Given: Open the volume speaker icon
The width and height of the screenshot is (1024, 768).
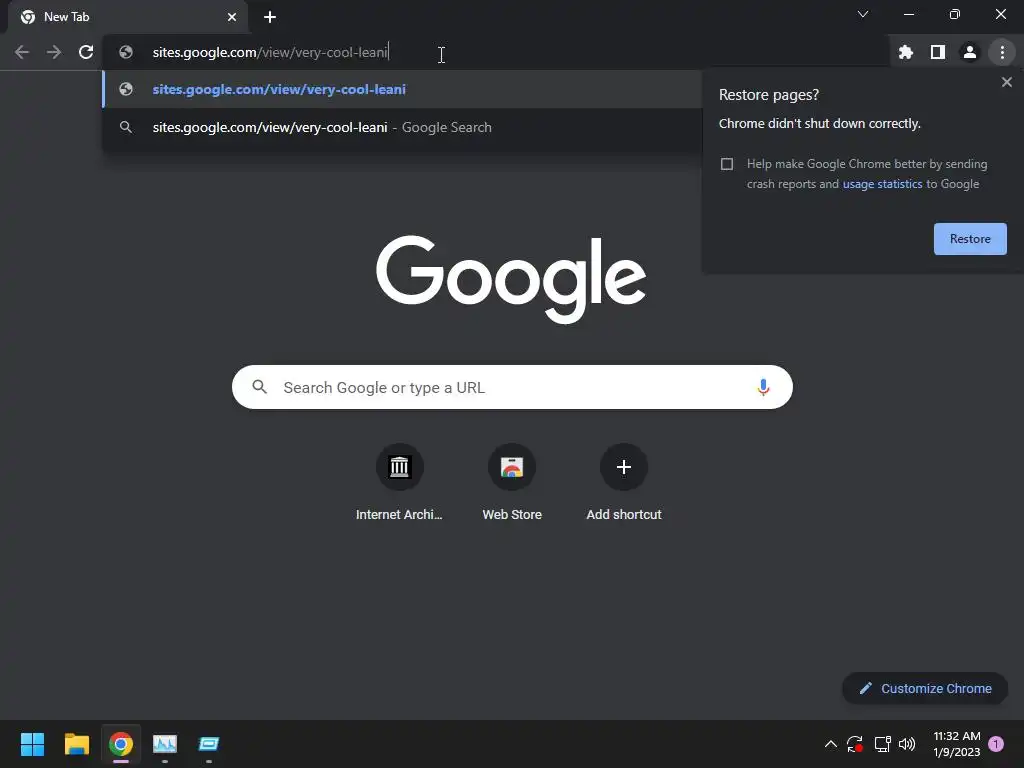Looking at the screenshot, I should (x=907, y=744).
